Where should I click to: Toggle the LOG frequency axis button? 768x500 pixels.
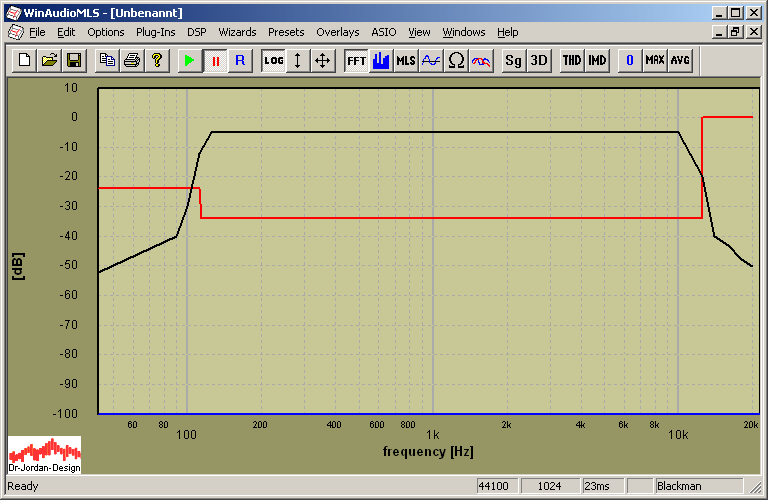coord(273,60)
